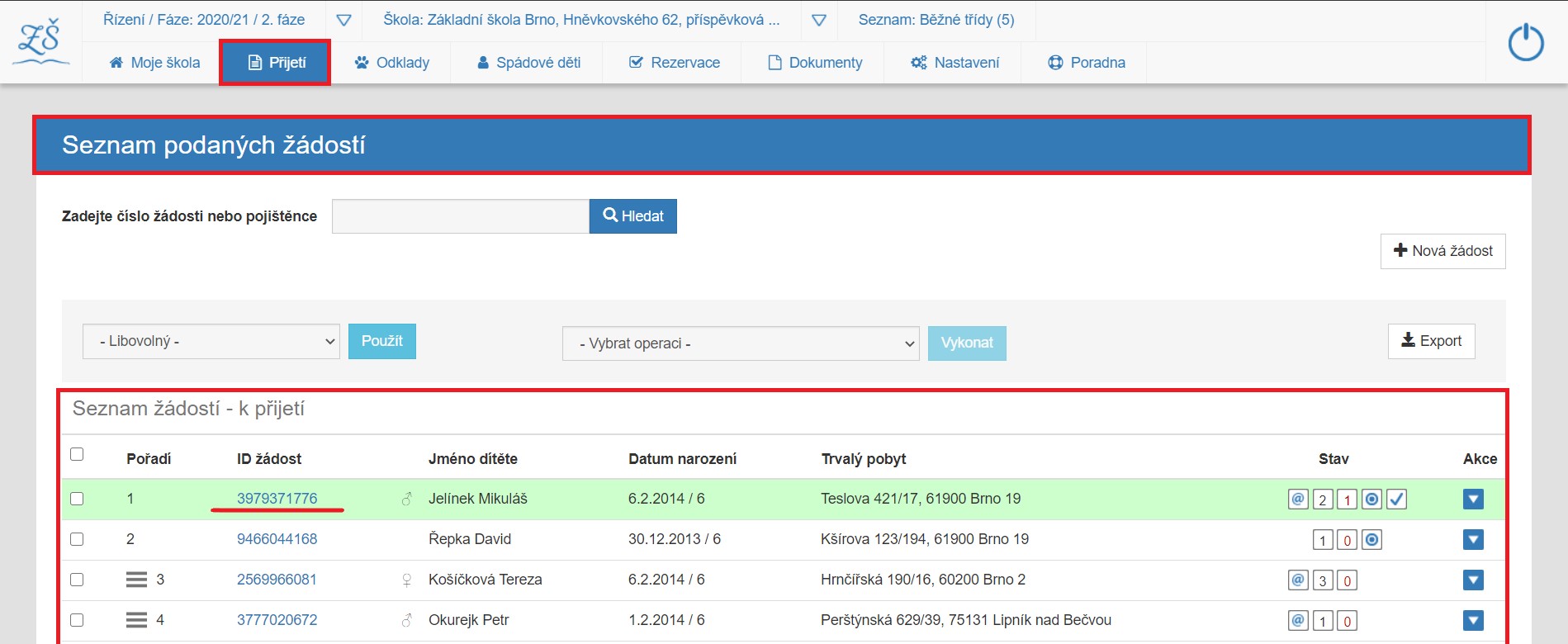1568x644 pixels.
Task: Click the checkmark status icon in Jelínek Mikuláš row
Action: tap(1396, 499)
